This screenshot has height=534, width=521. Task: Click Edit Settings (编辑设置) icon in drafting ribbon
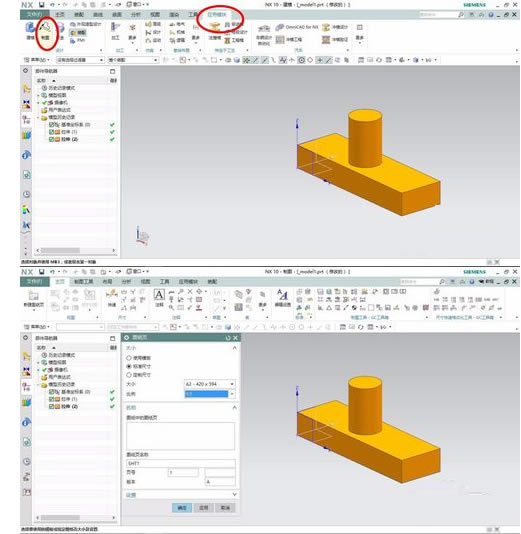coord(283,298)
